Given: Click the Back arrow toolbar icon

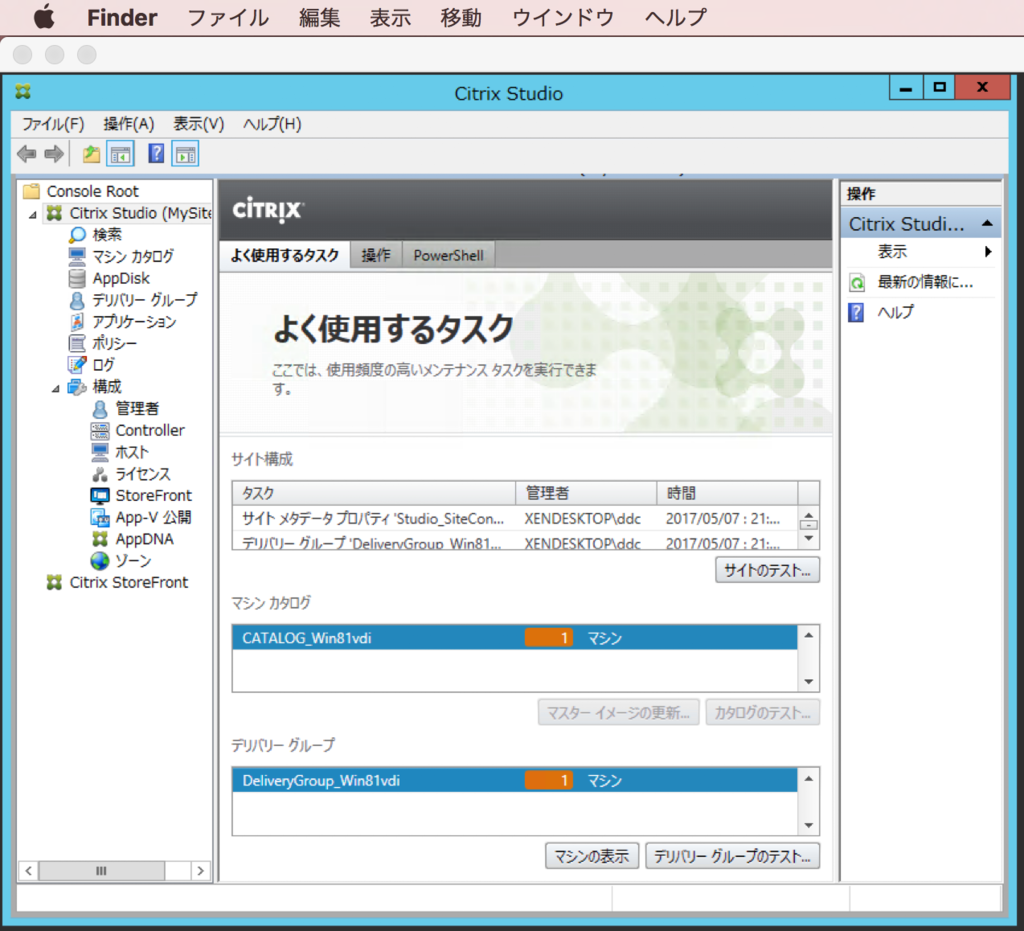Looking at the screenshot, I should point(27,155).
